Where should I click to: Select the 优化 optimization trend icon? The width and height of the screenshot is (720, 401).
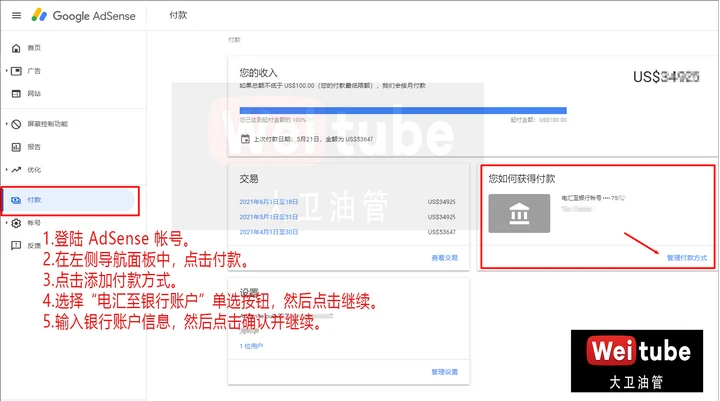[x=16, y=170]
